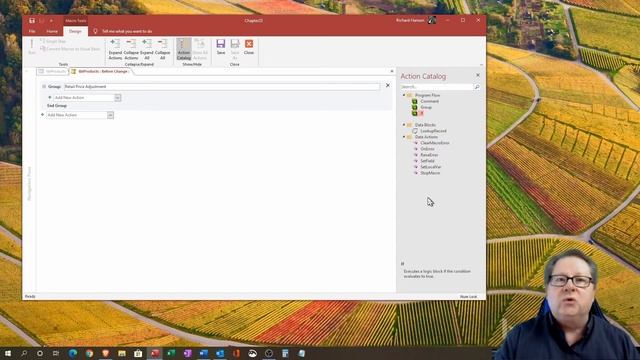The height and width of the screenshot is (360, 640).
Task: Switch to the tblProducts table tab
Action: click(52, 71)
